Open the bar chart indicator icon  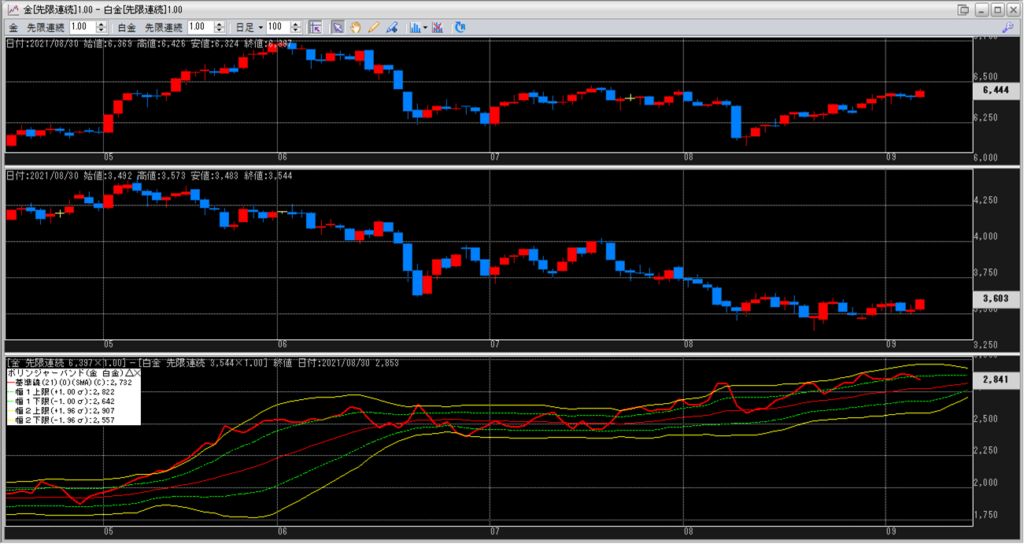(413, 26)
